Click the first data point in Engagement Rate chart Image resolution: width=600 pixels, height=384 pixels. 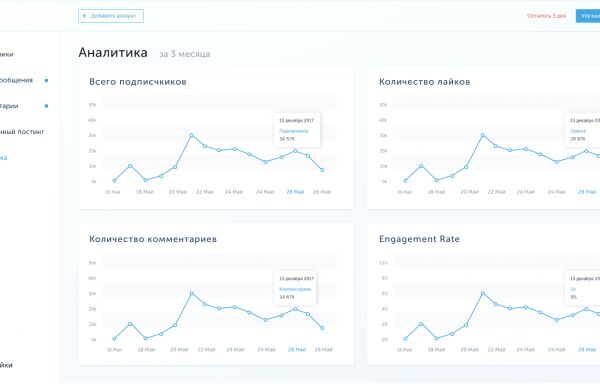pos(405,338)
